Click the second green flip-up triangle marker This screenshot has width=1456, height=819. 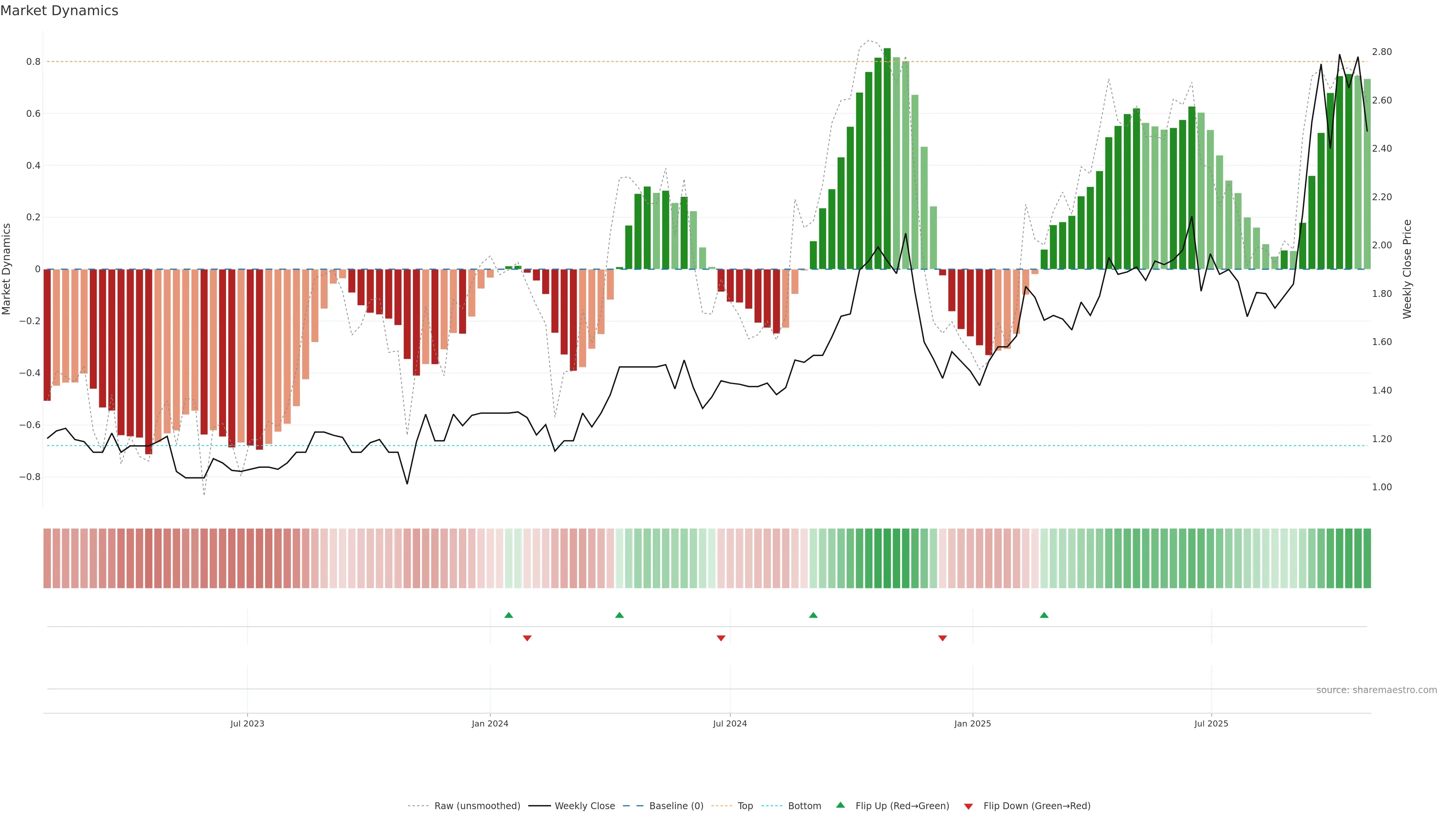(x=620, y=615)
